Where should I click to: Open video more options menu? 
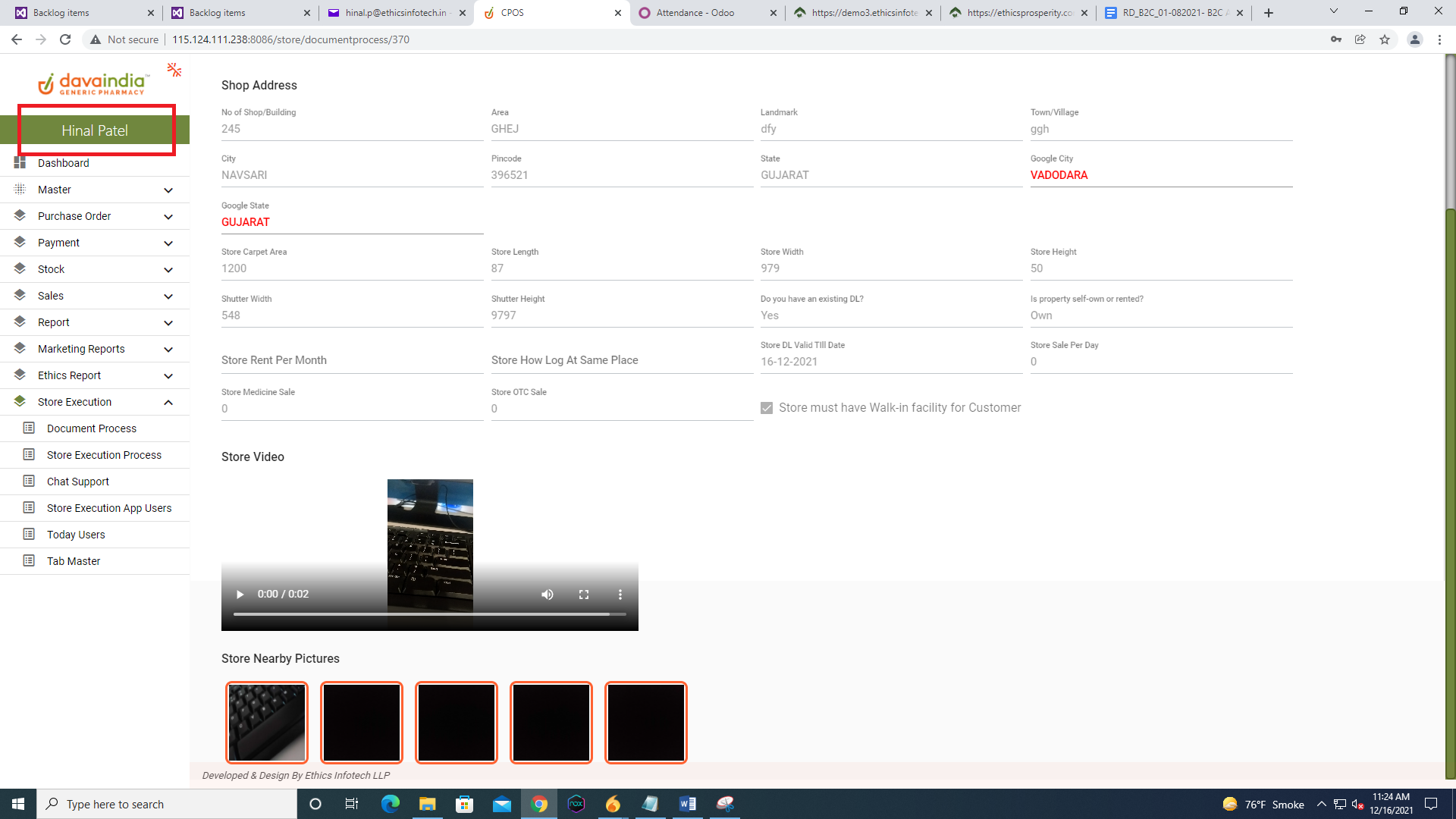620,595
